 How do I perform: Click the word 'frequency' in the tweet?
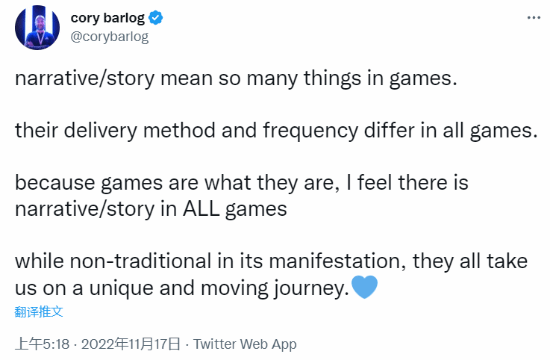(310, 132)
